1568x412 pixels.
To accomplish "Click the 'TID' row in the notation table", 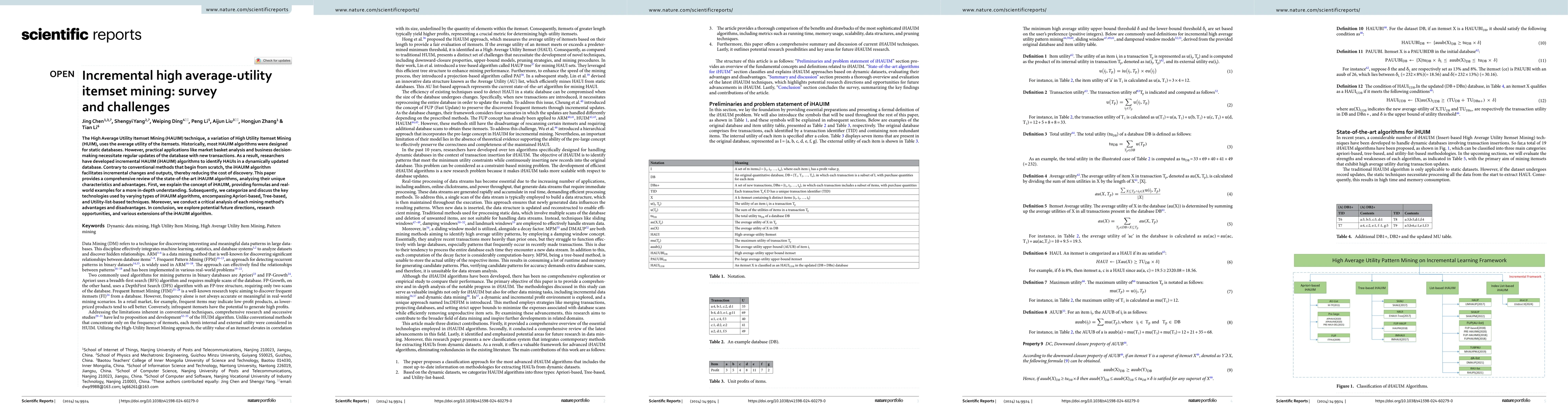I will click(783, 191).
